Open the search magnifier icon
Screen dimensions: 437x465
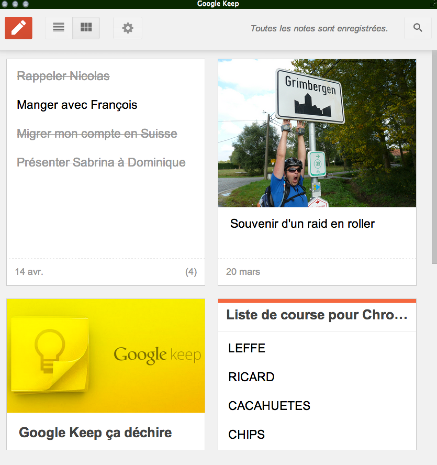pyautogui.click(x=418, y=28)
